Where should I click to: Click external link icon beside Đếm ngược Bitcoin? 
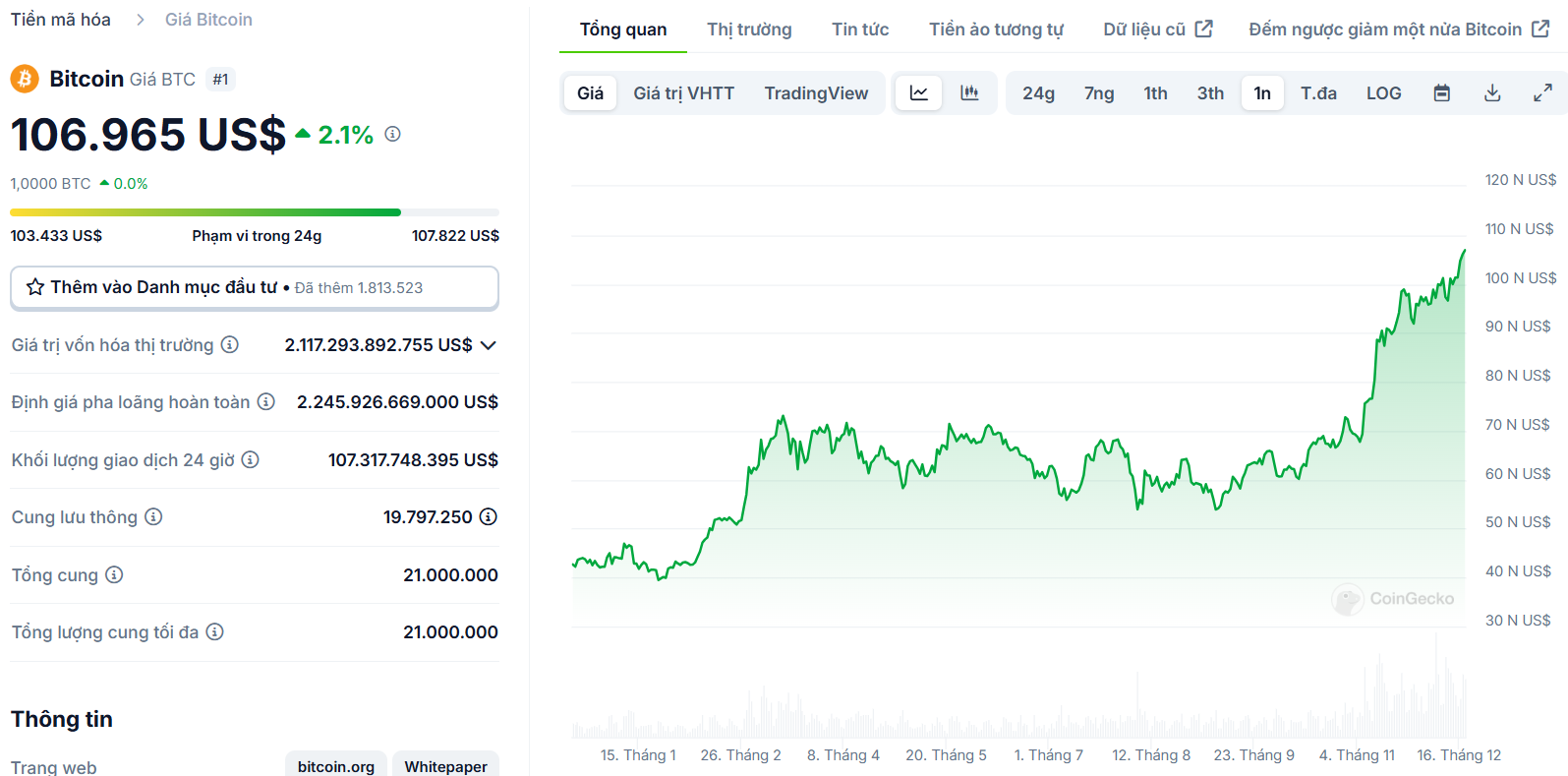(x=1540, y=29)
